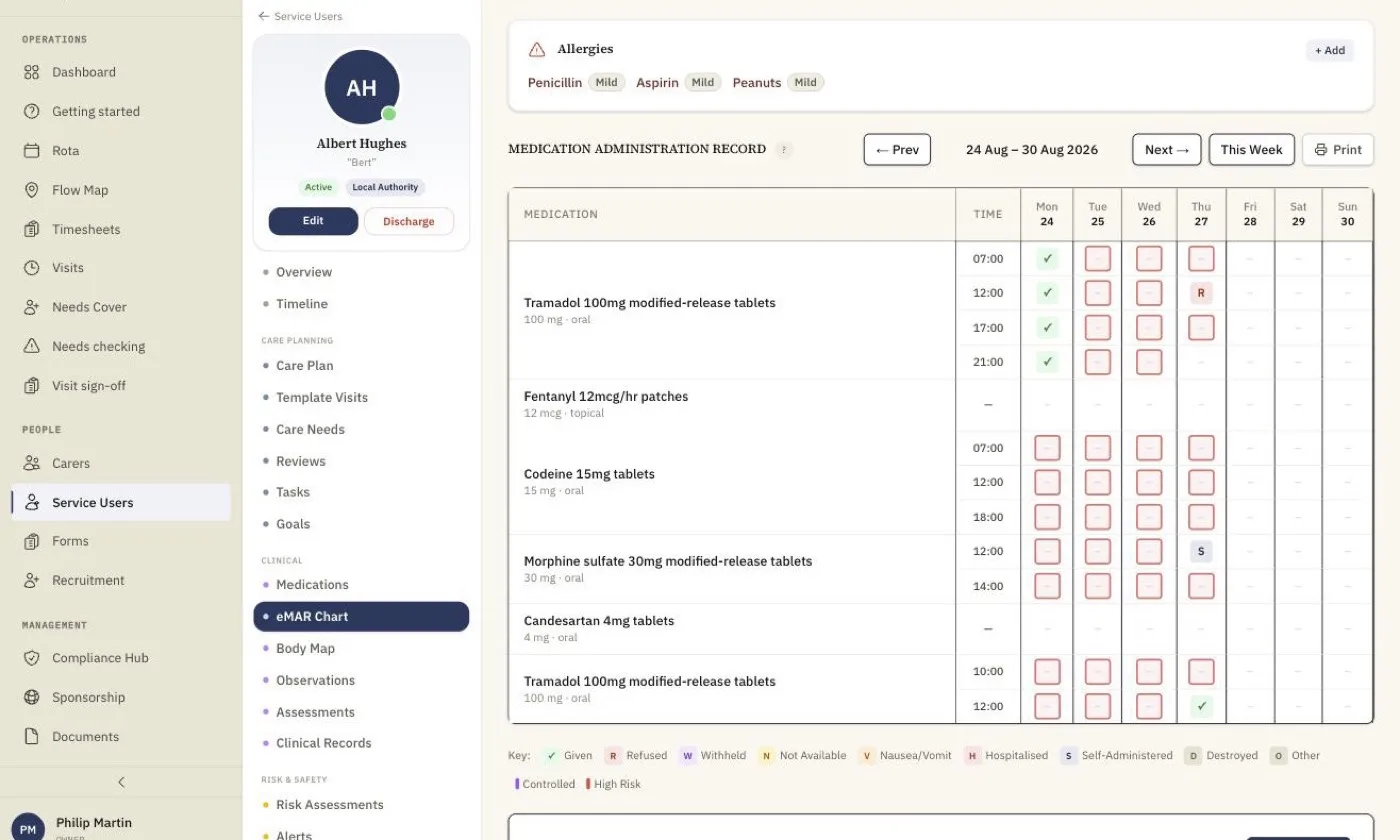
Task: Select the Documents file icon
Action: click(32, 737)
